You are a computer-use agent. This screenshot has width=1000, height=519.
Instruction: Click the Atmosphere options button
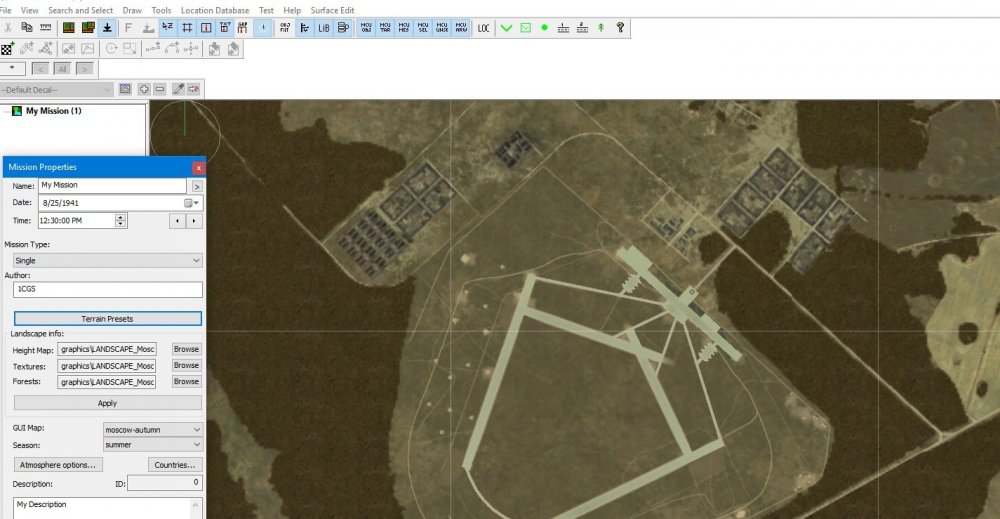(x=57, y=464)
